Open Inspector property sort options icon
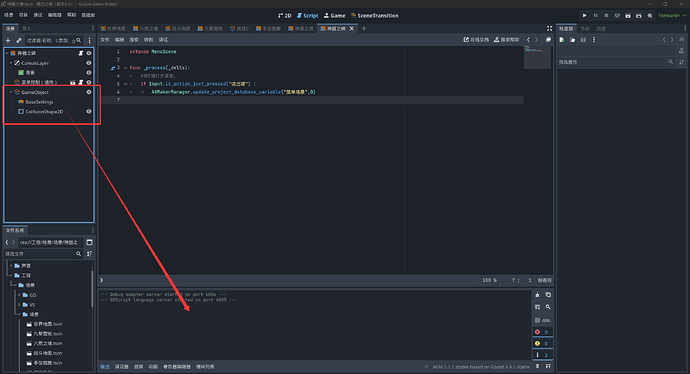The height and width of the screenshot is (374, 690). coord(682,62)
